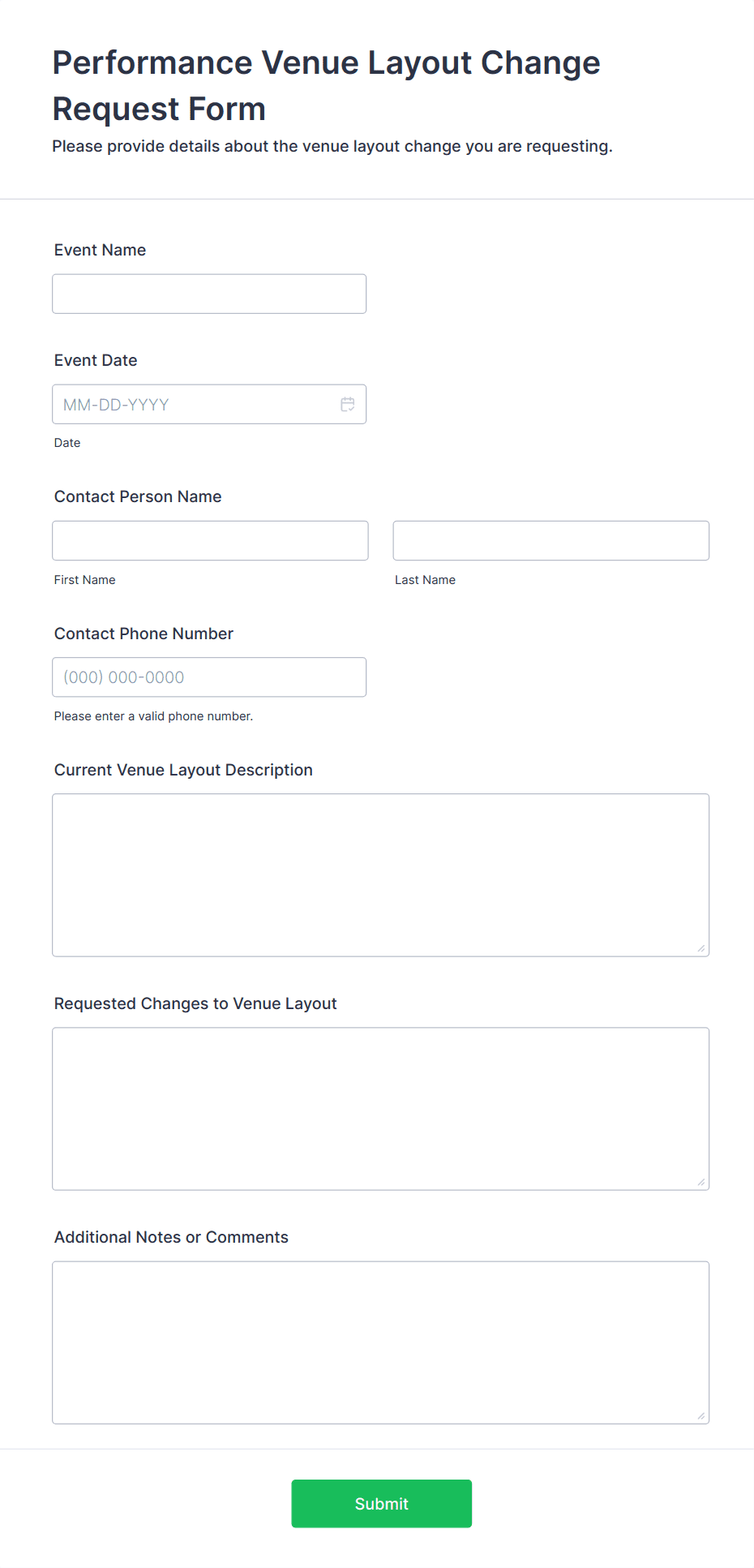This screenshot has width=754, height=1568.
Task: Click the Event Name label
Action: pyautogui.click(x=100, y=250)
